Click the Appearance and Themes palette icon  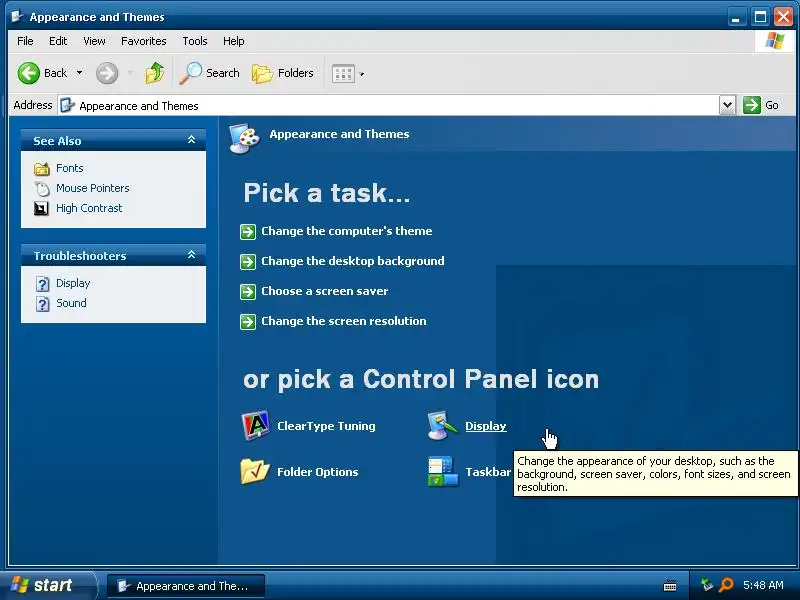pos(245,138)
